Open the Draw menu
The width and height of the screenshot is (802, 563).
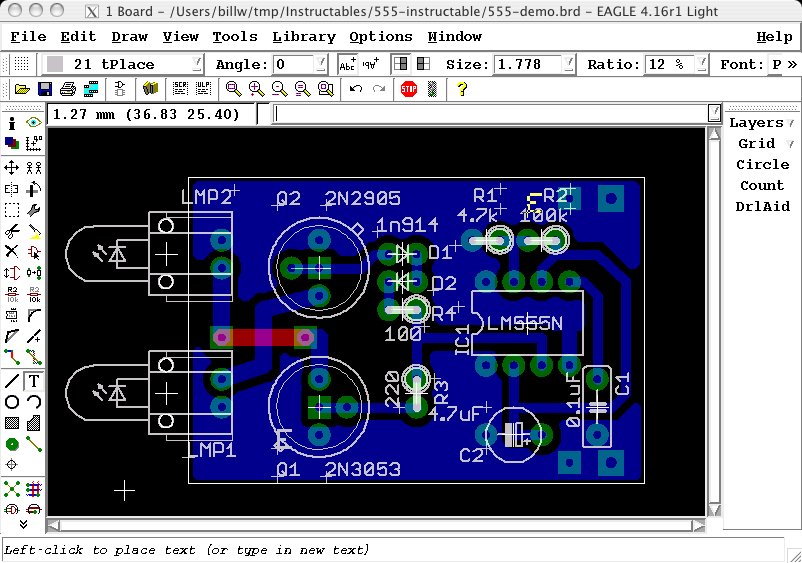tap(129, 37)
